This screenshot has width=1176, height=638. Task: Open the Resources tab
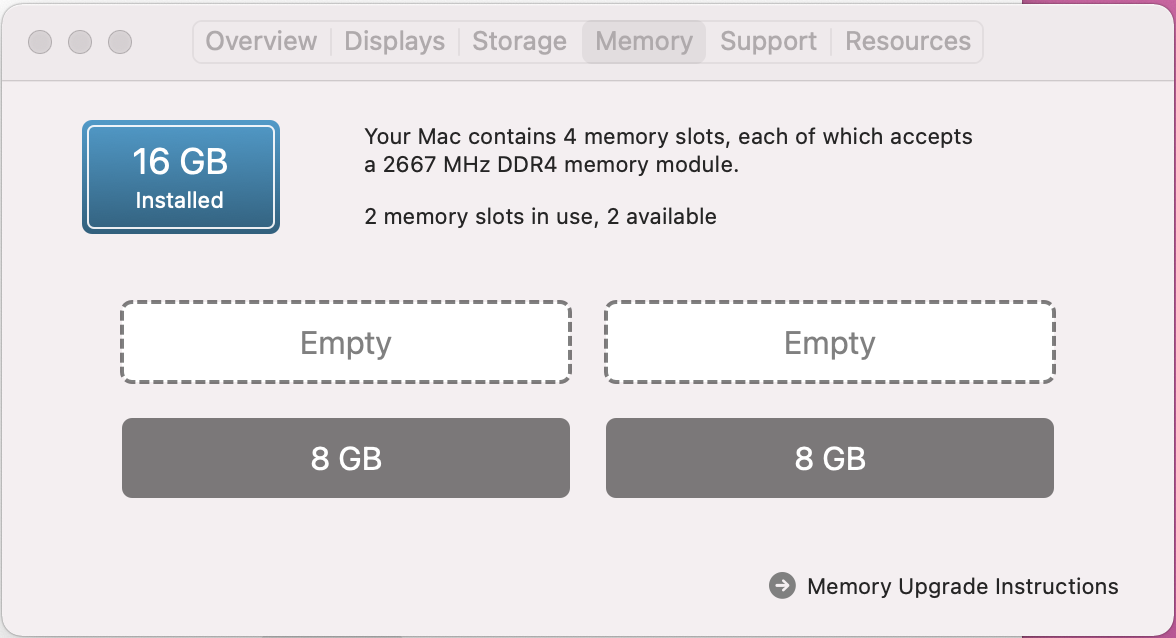pos(908,41)
